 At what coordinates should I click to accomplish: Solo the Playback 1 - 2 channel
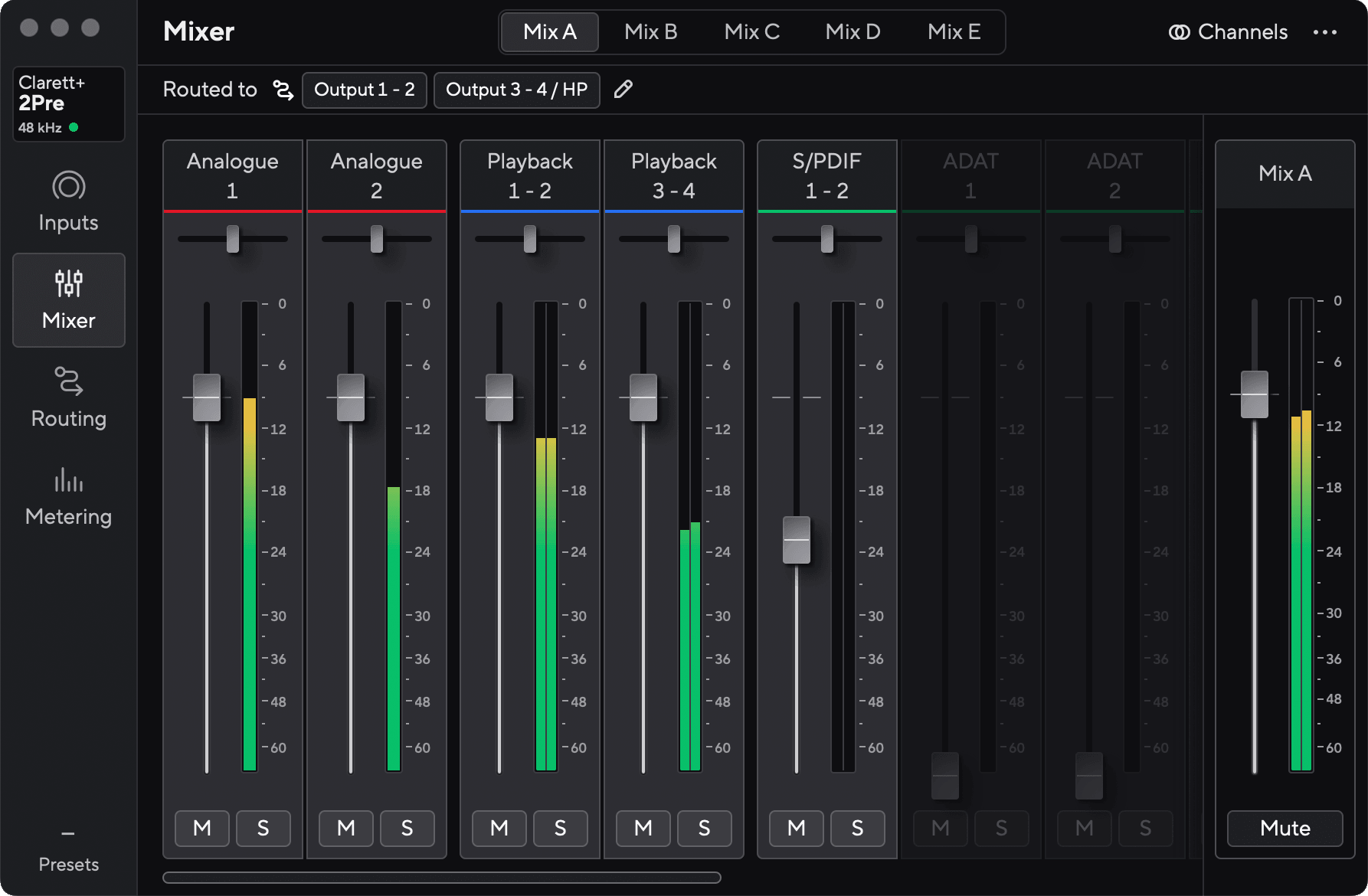pos(561,828)
